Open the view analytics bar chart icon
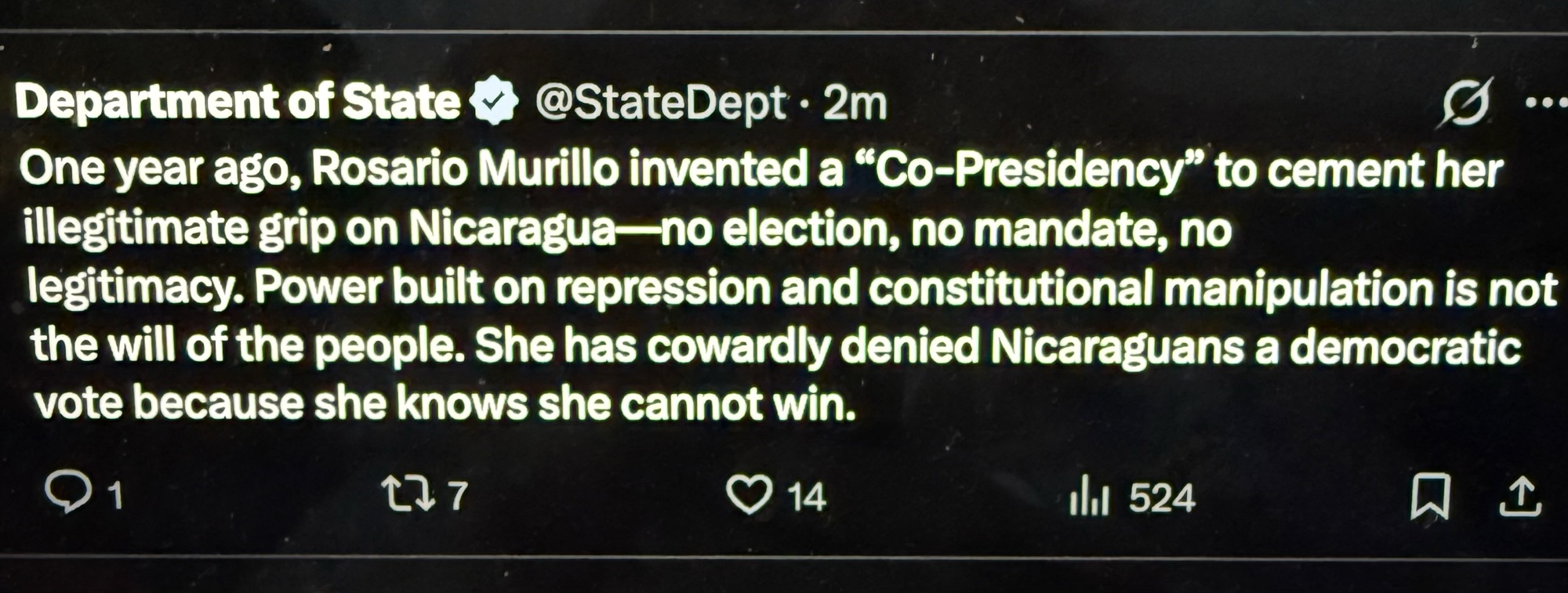The height and width of the screenshot is (593, 1568). (1089, 496)
